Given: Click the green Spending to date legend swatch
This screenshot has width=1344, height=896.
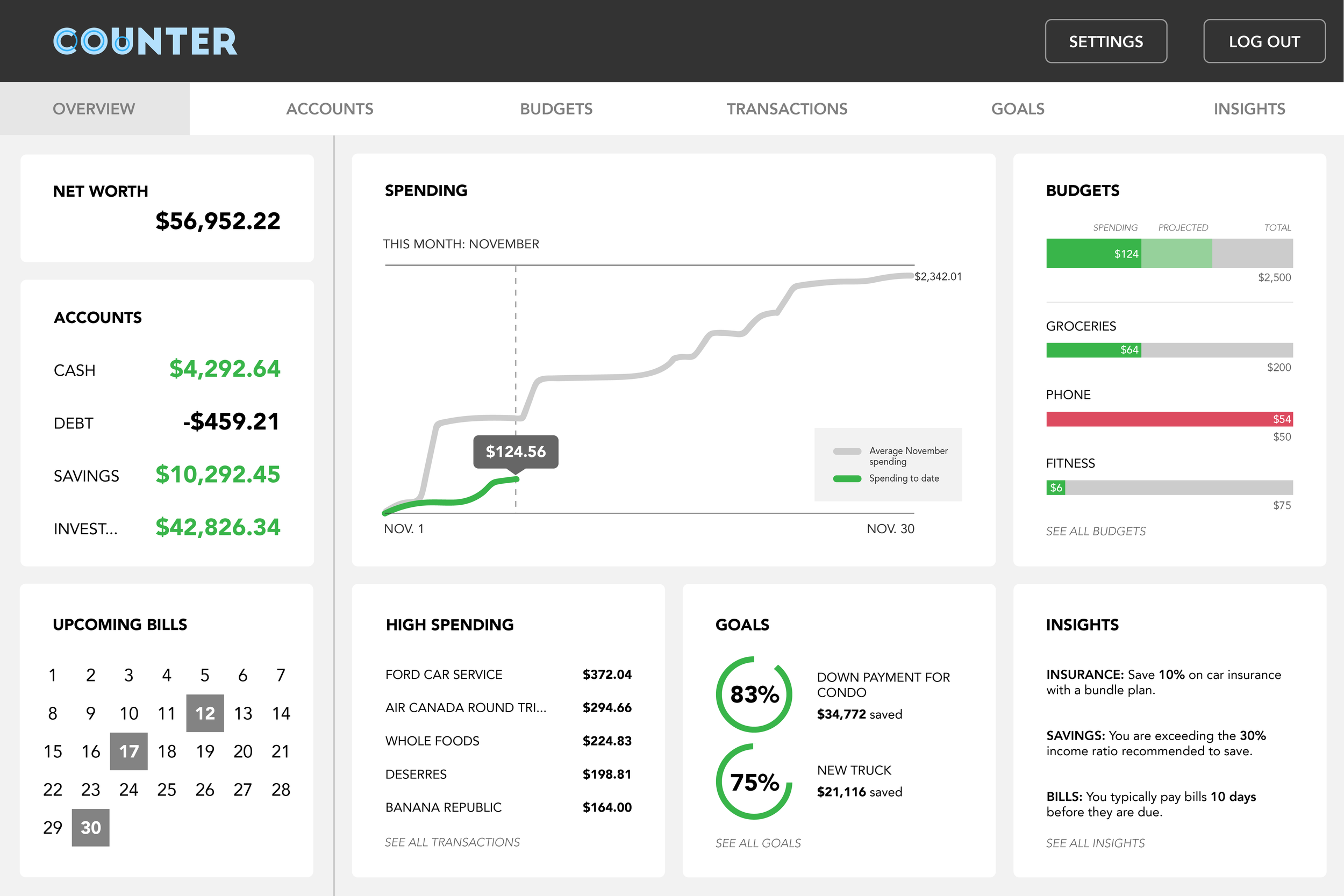Looking at the screenshot, I should [x=847, y=479].
